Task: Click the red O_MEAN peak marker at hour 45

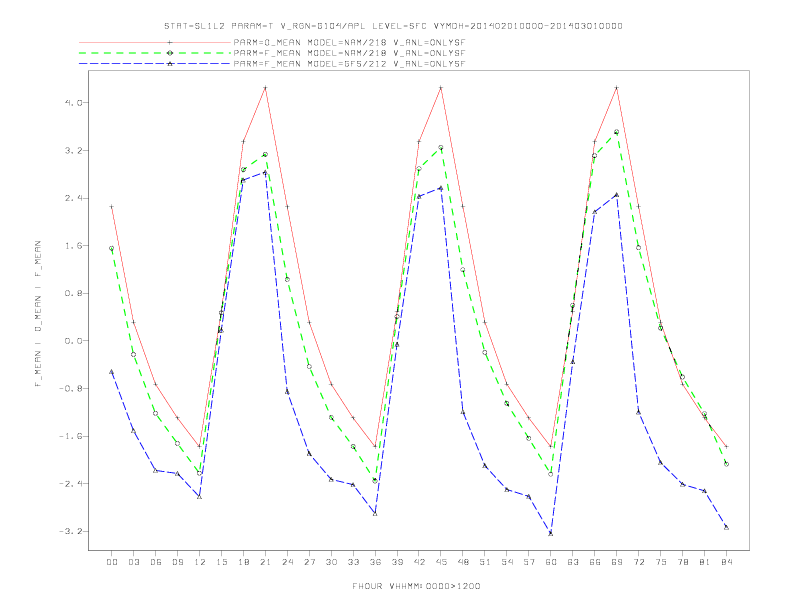Action: (x=441, y=88)
